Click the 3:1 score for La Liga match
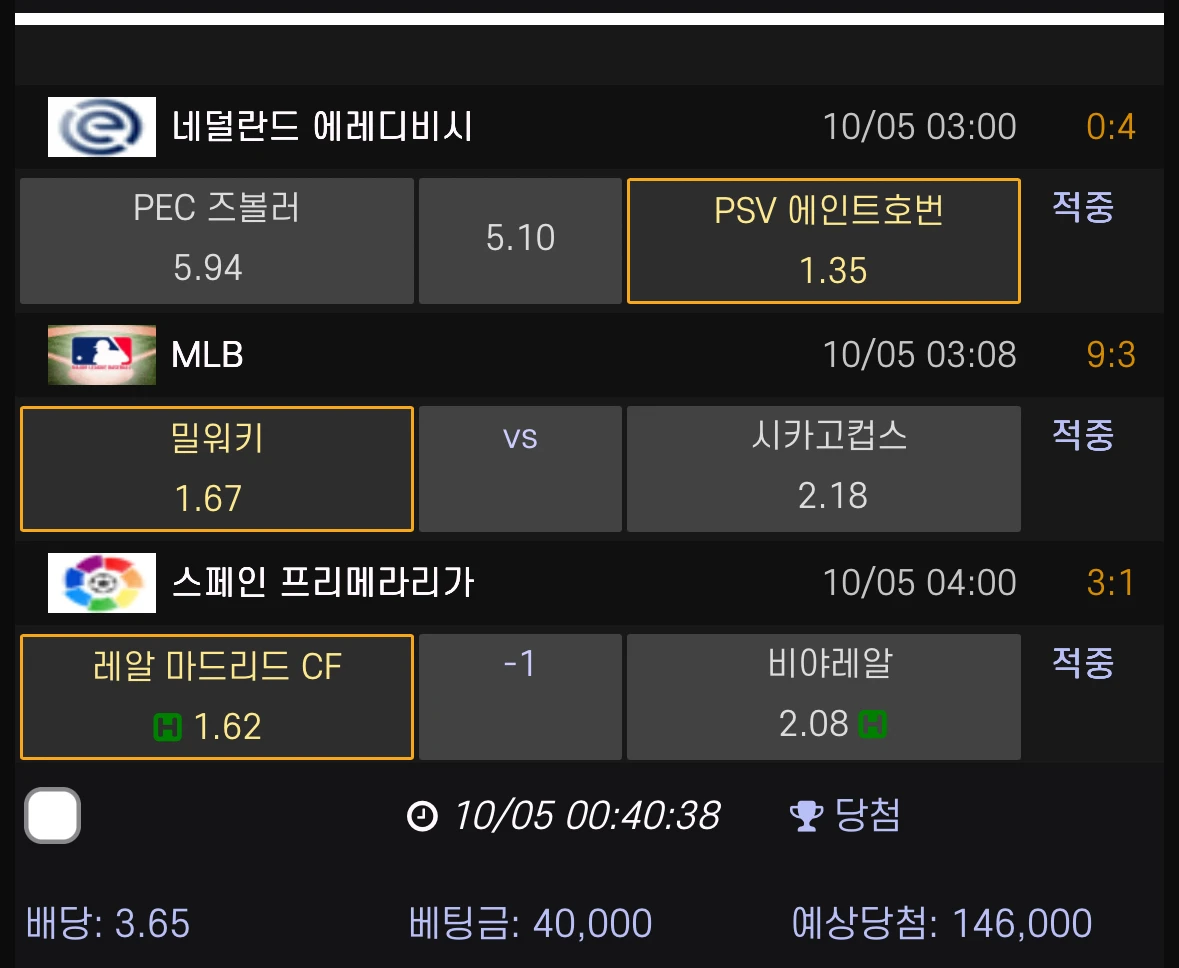Image resolution: width=1179 pixels, height=968 pixels. pos(1111,583)
